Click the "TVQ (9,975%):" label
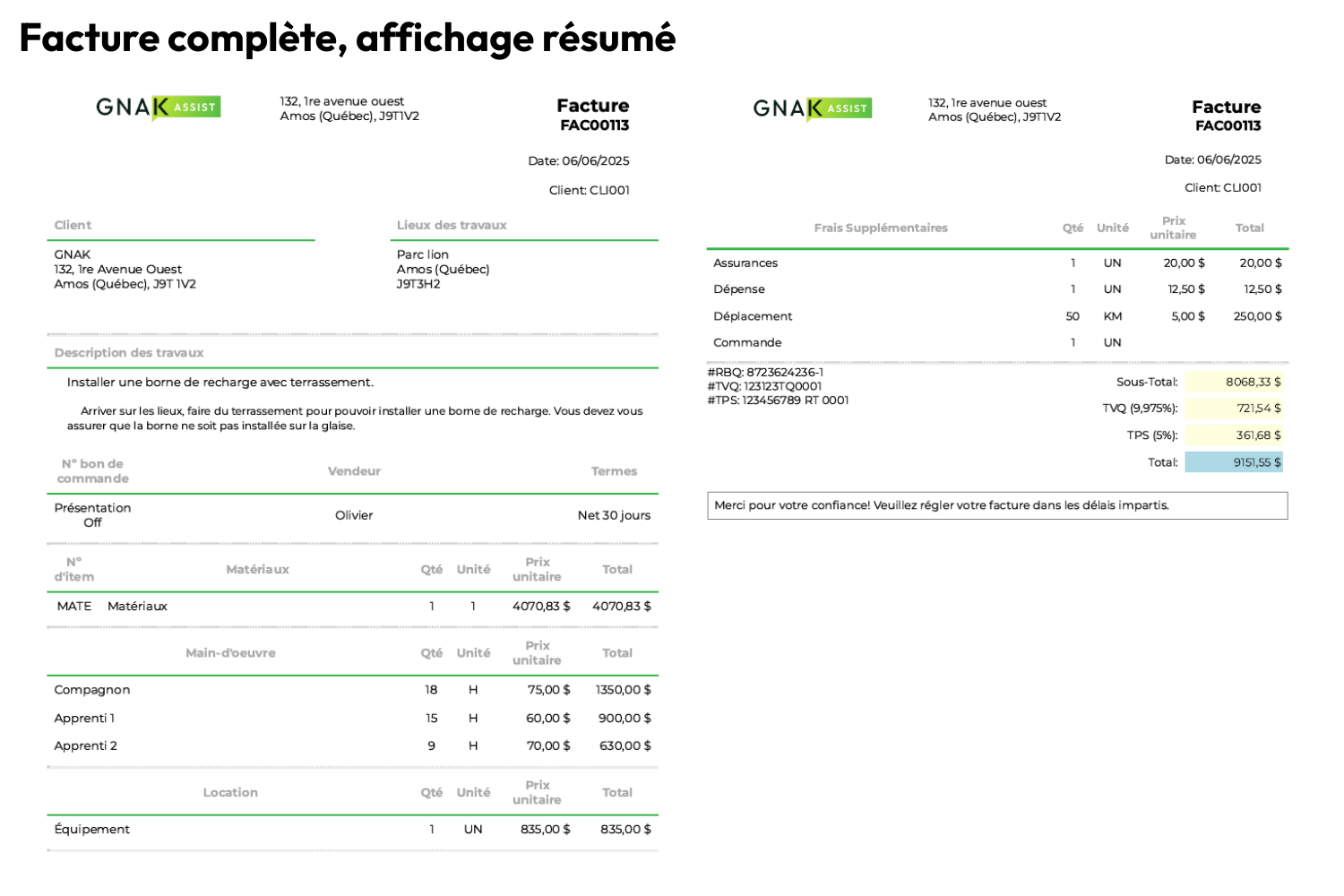The height and width of the screenshot is (896, 1344). pyautogui.click(x=1140, y=409)
